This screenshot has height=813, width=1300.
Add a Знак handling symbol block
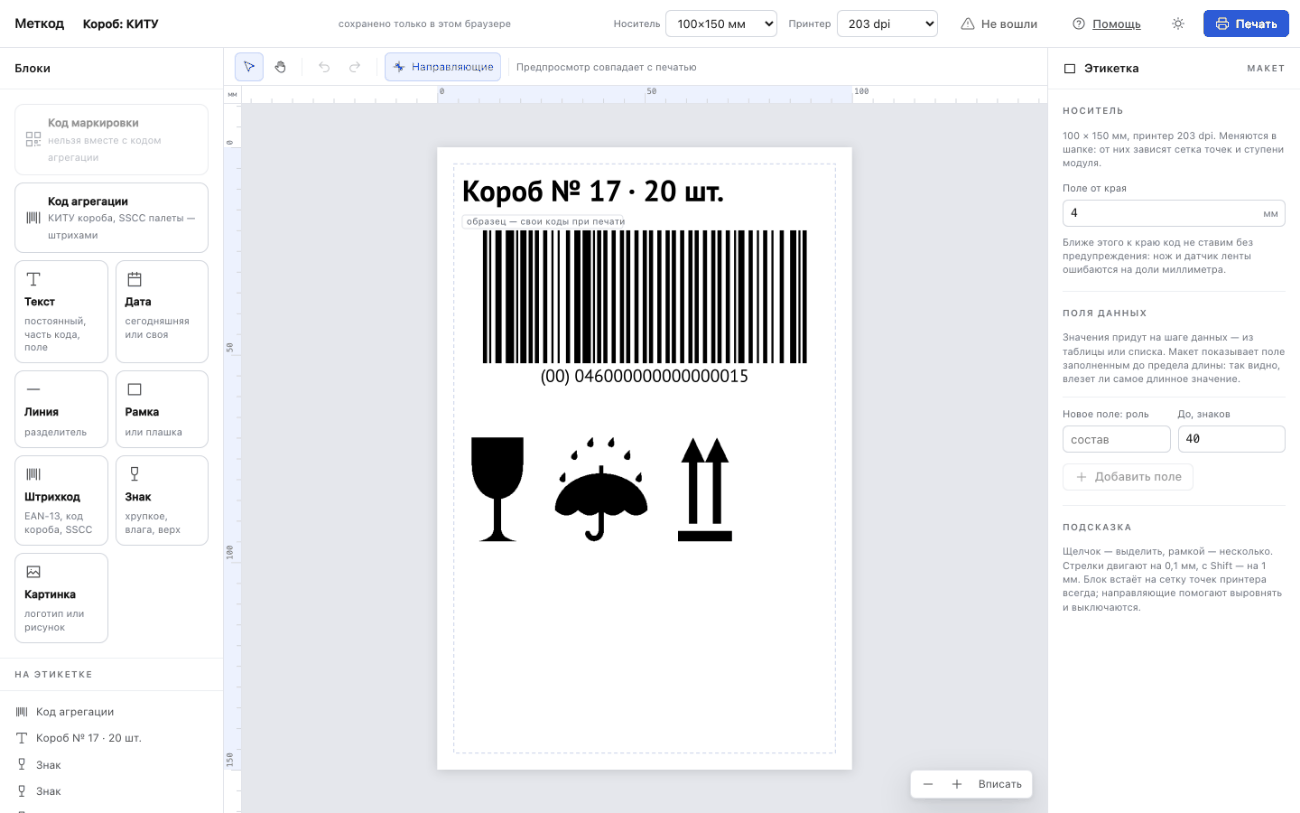[x=162, y=500]
